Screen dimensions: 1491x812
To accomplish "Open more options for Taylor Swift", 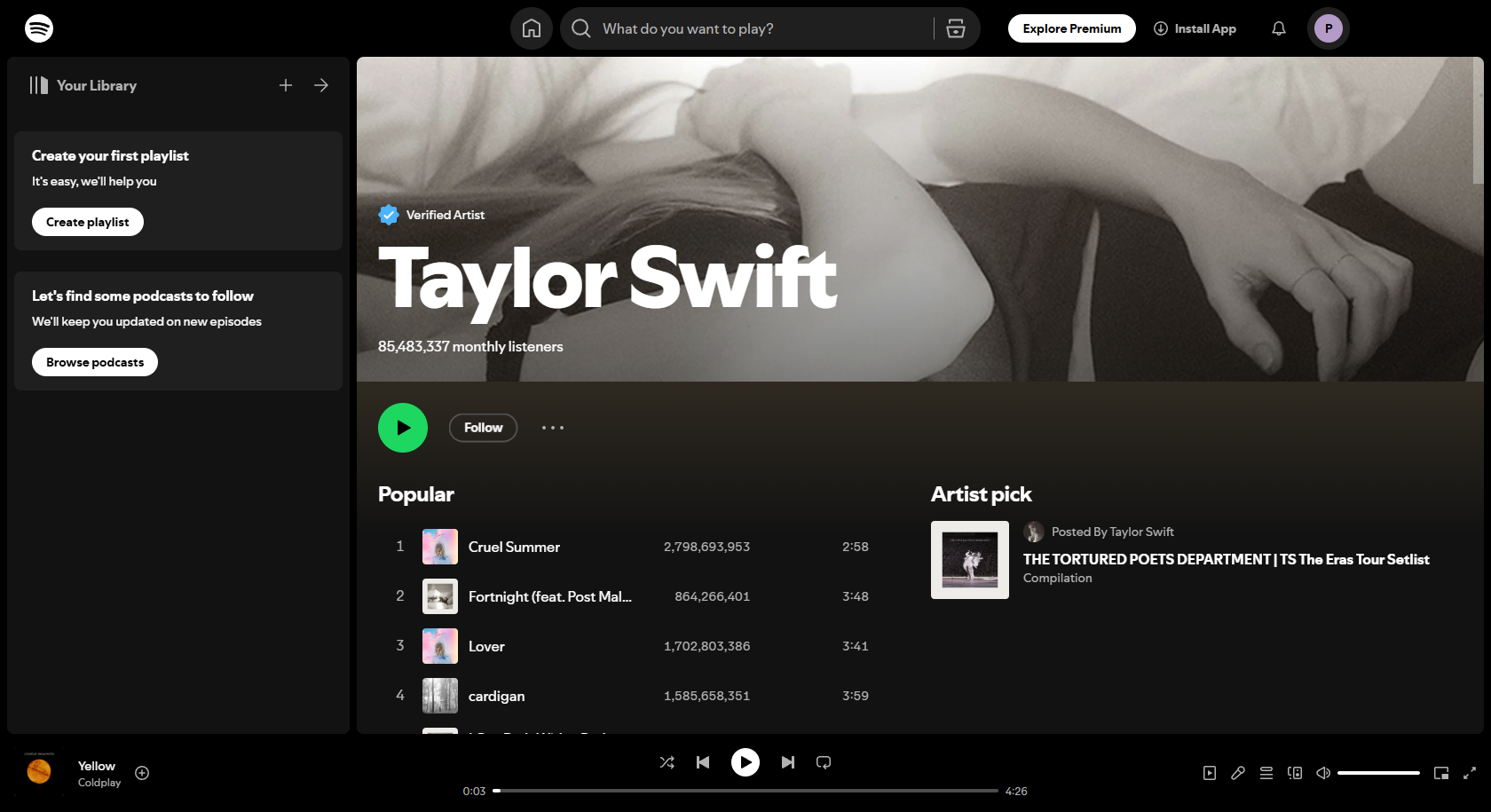I will (x=552, y=427).
